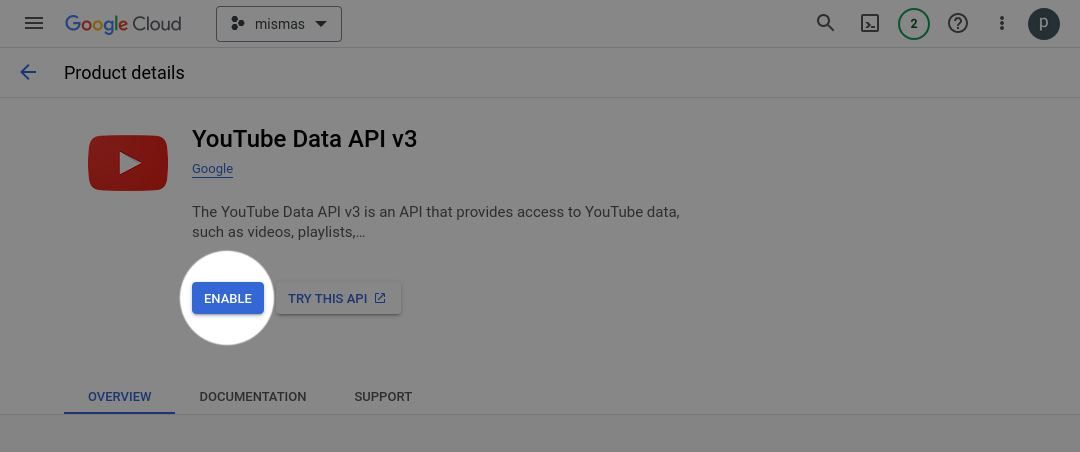Viewport: 1080px width, 452px height.
Task: Activate Cloud Shell terminal icon
Action: pos(870,24)
